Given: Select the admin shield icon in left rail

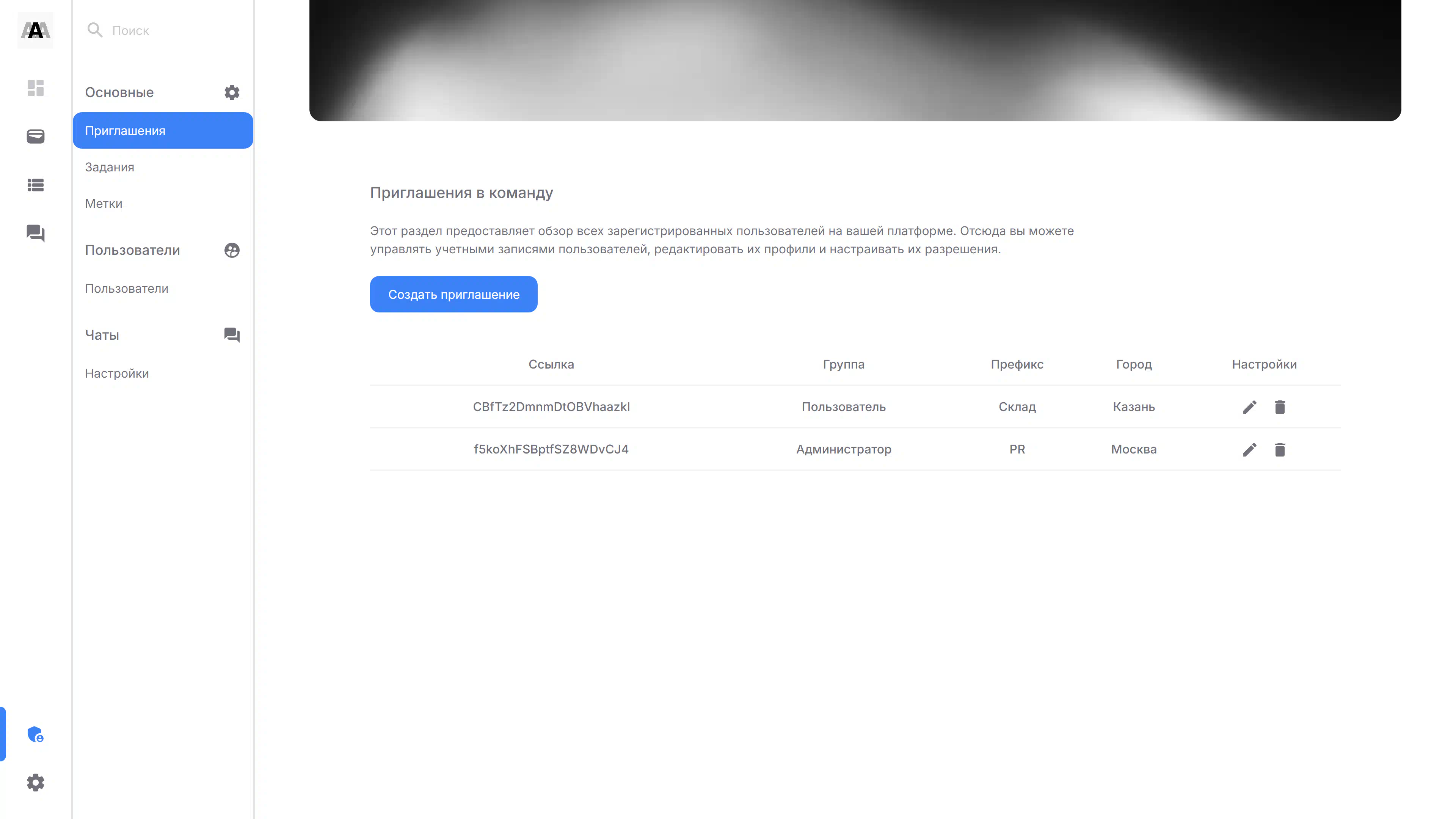Looking at the screenshot, I should pos(35,734).
